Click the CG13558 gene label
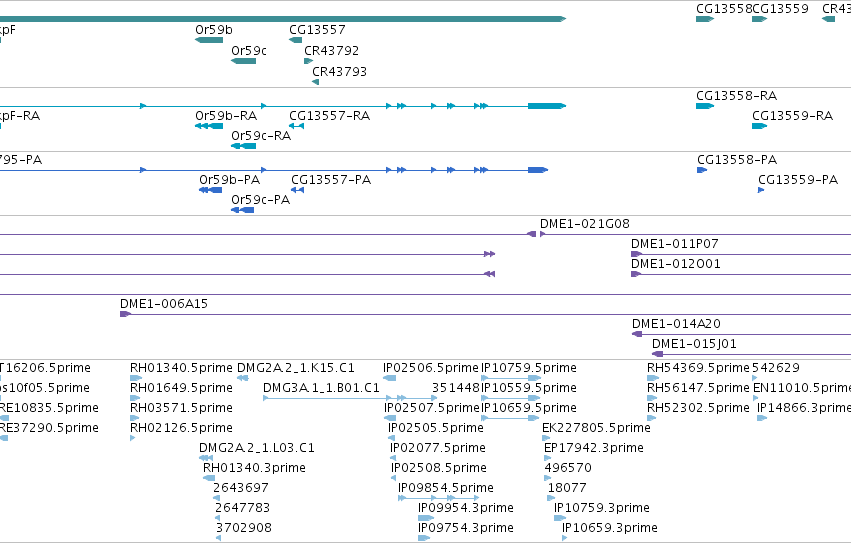This screenshot has height=543, width=851. point(723,9)
